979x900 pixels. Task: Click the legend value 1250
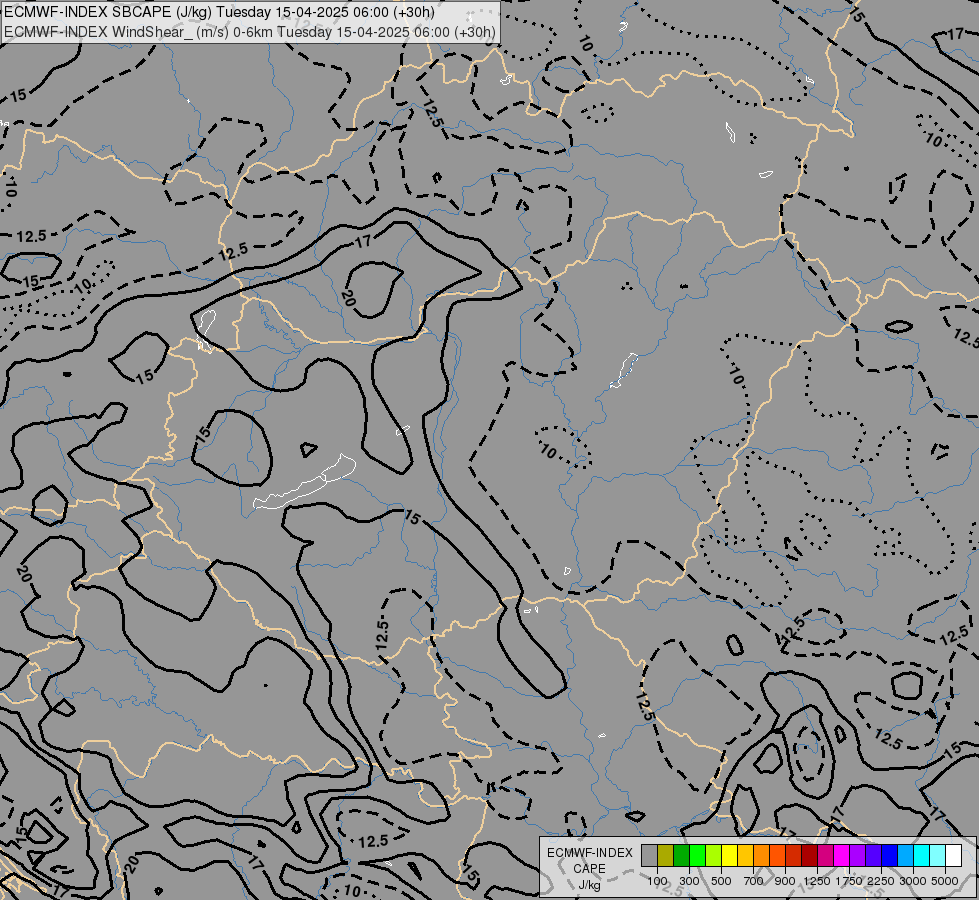click(x=817, y=881)
